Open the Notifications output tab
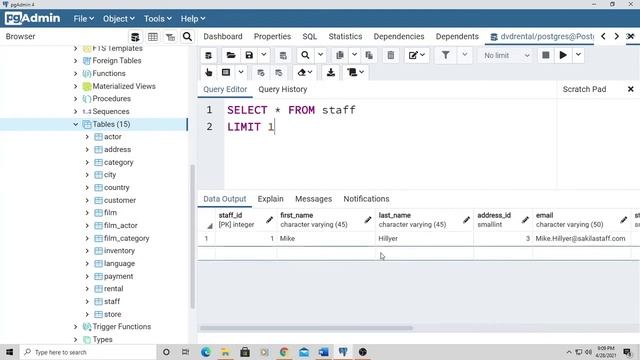 tap(366, 199)
